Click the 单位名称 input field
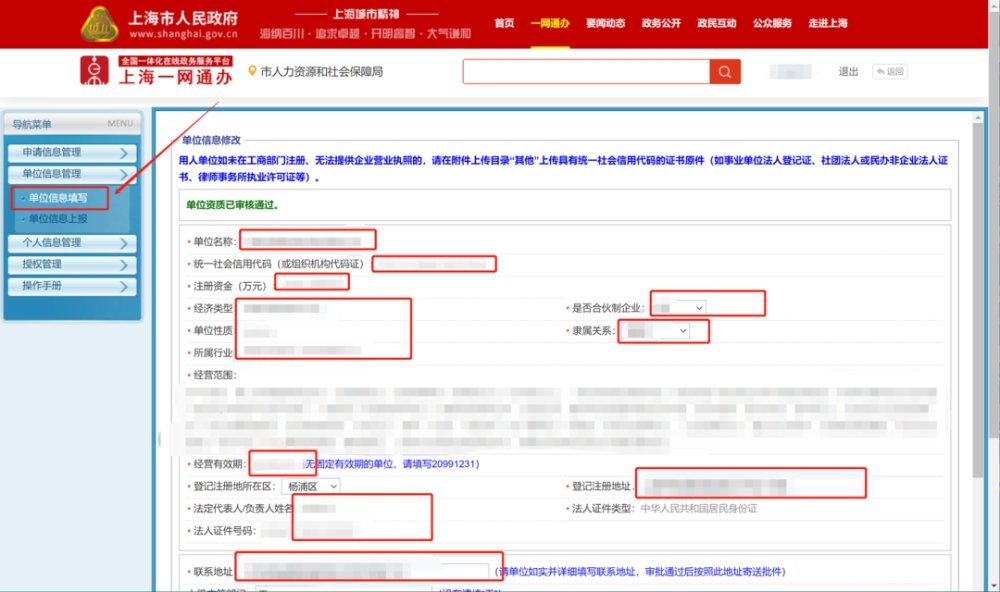The image size is (1000, 592). [307, 241]
